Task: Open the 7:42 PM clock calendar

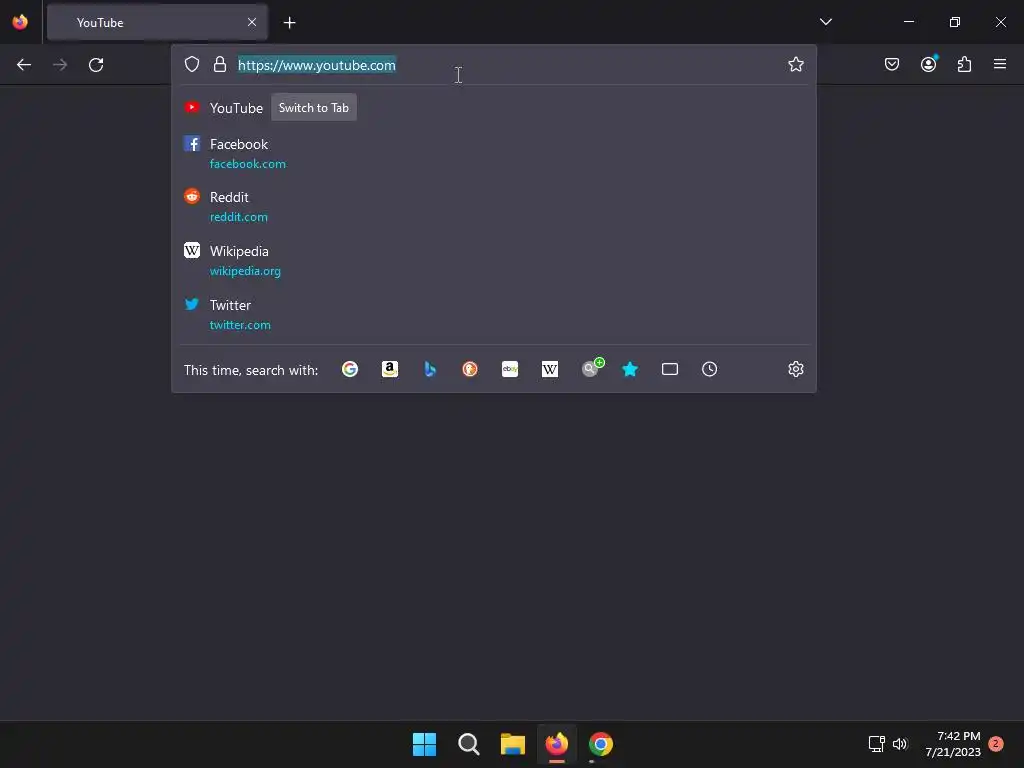Action: [953, 744]
